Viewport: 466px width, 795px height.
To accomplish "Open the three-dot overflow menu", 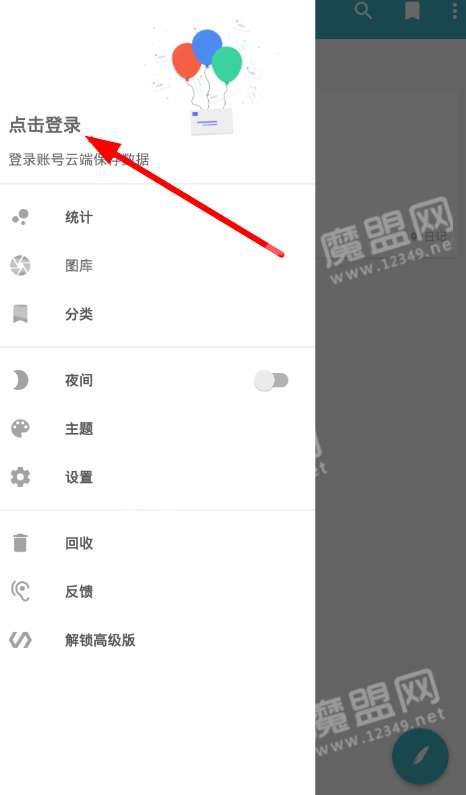I will 455,10.
